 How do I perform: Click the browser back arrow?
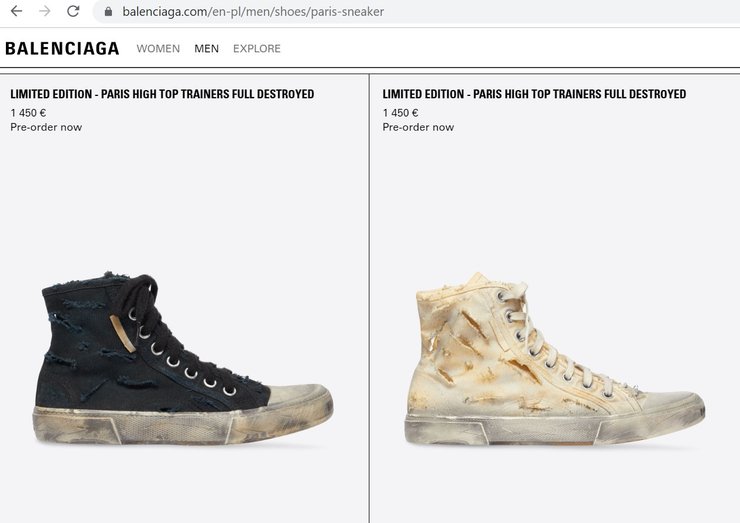point(17,11)
